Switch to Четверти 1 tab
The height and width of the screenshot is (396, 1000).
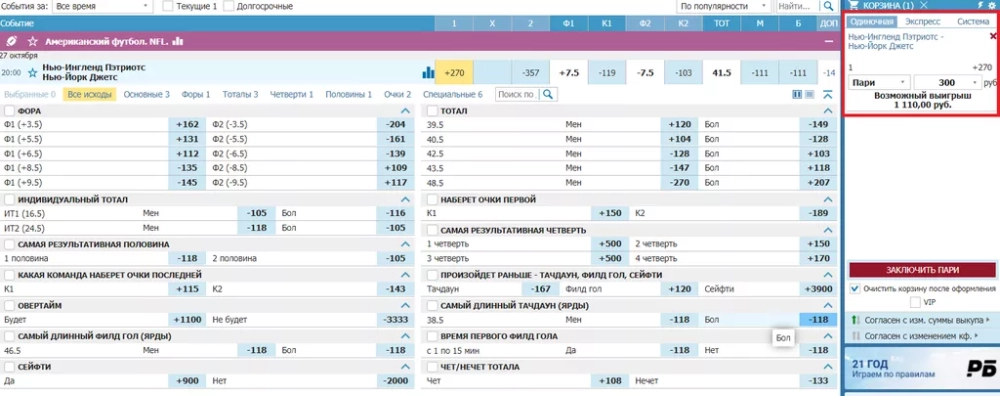[x=291, y=94]
